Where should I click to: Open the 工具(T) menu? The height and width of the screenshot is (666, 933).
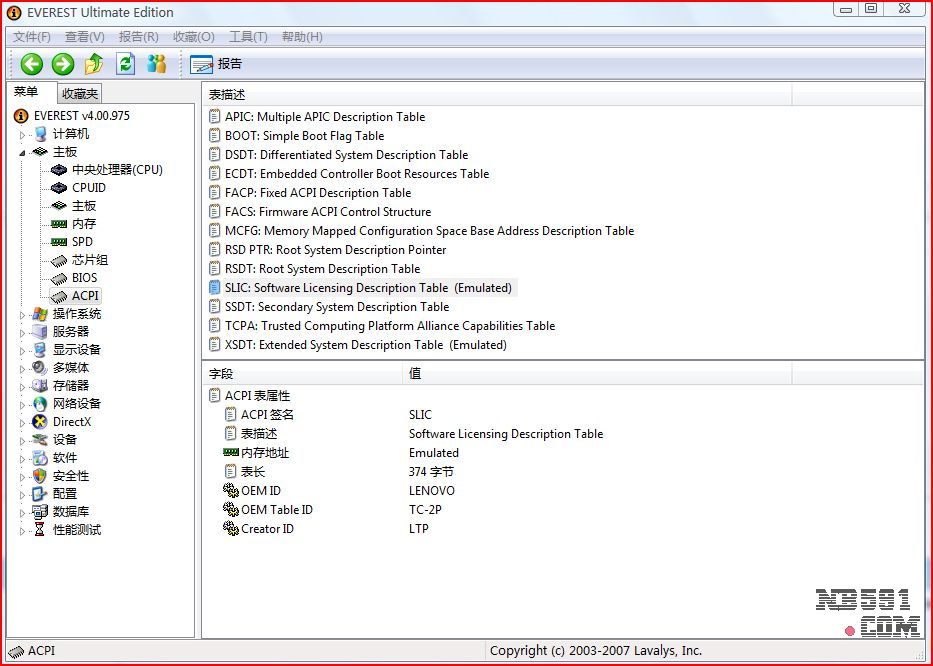pyautogui.click(x=248, y=37)
